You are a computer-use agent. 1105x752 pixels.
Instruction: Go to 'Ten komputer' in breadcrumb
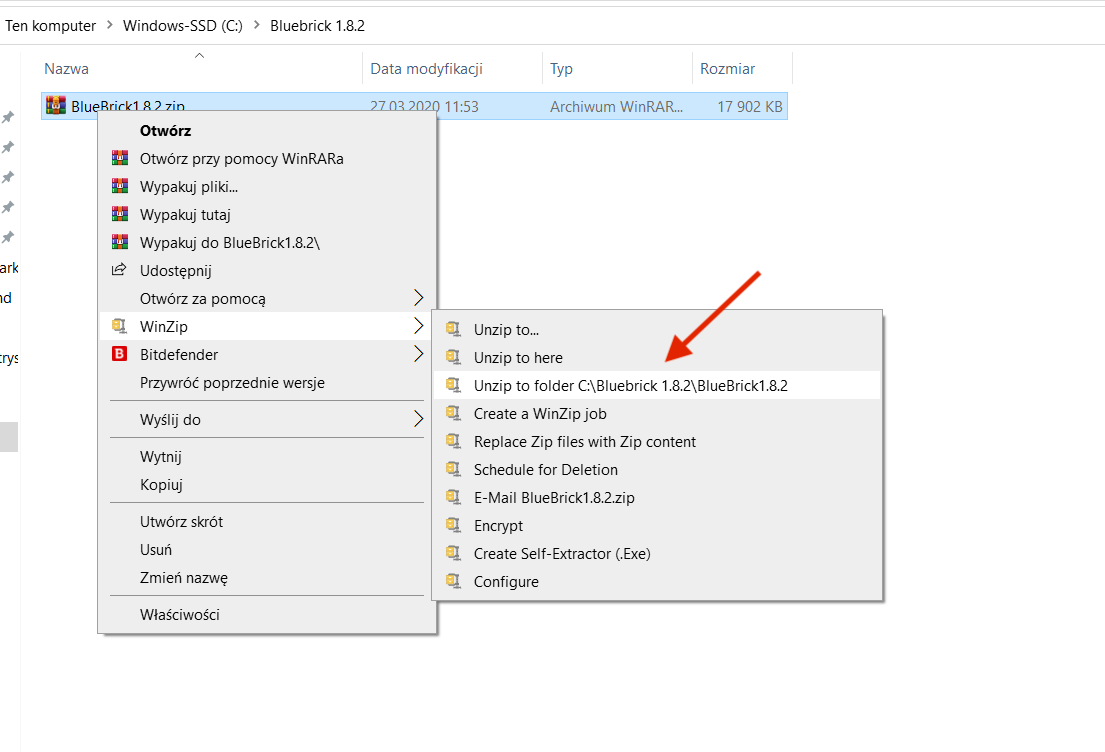pyautogui.click(x=51, y=25)
